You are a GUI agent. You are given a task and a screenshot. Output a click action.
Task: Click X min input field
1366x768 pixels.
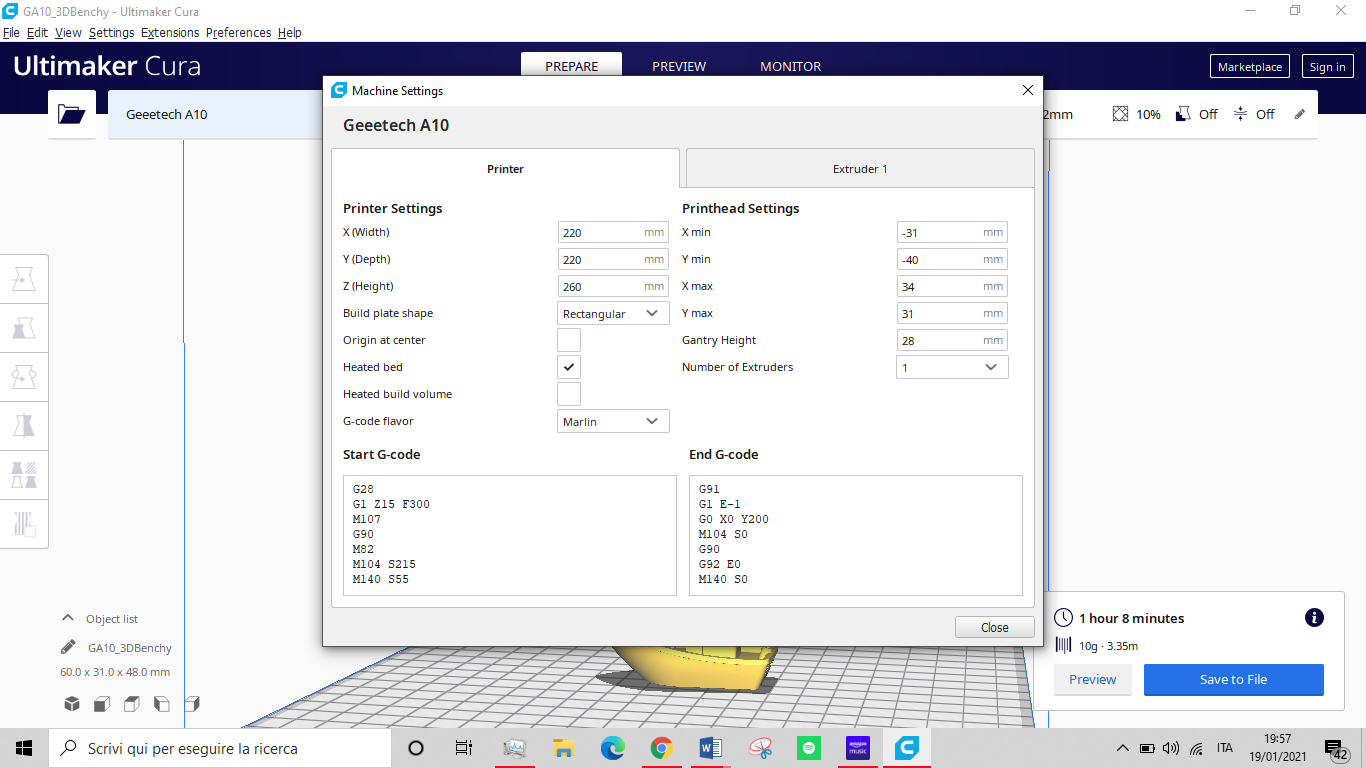click(952, 232)
